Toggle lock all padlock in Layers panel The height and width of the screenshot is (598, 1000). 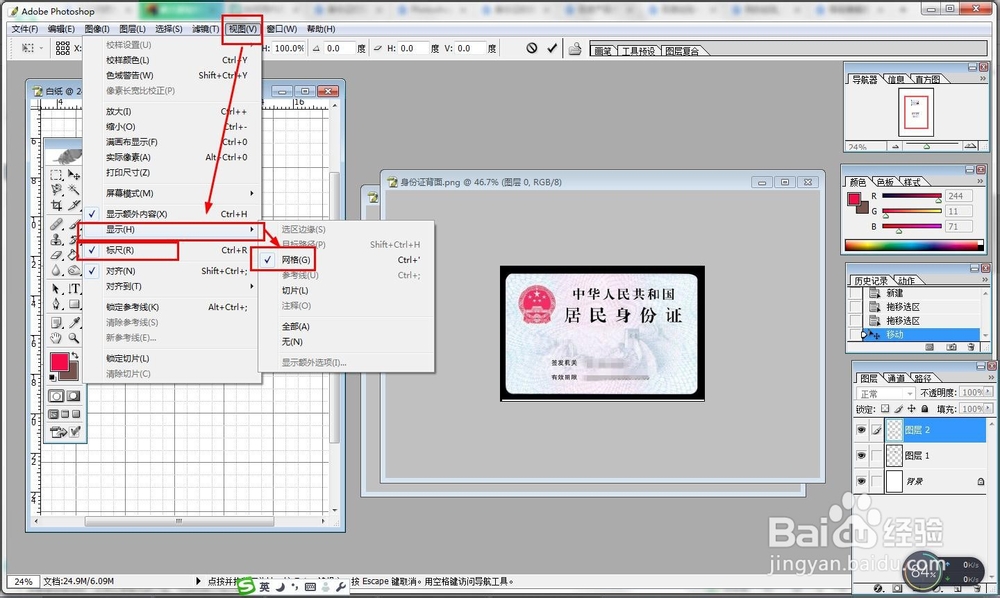[x=925, y=409]
